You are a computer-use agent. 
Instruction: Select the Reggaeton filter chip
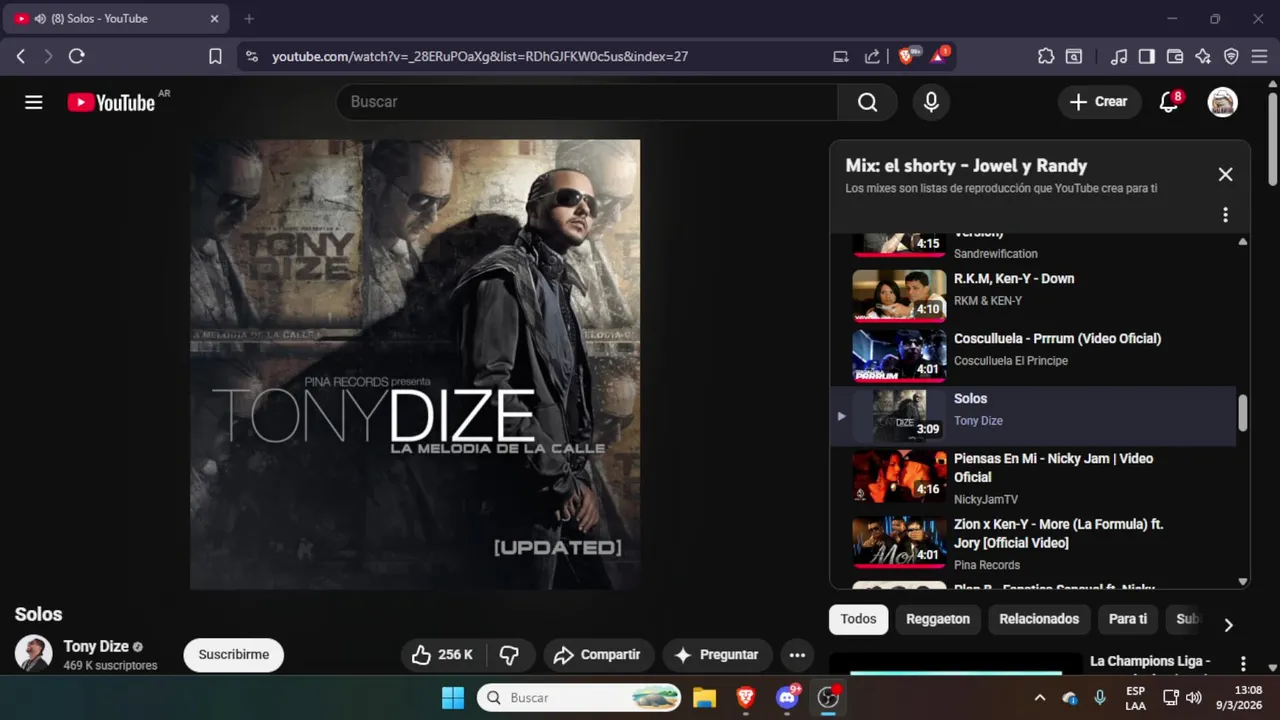pos(938,619)
